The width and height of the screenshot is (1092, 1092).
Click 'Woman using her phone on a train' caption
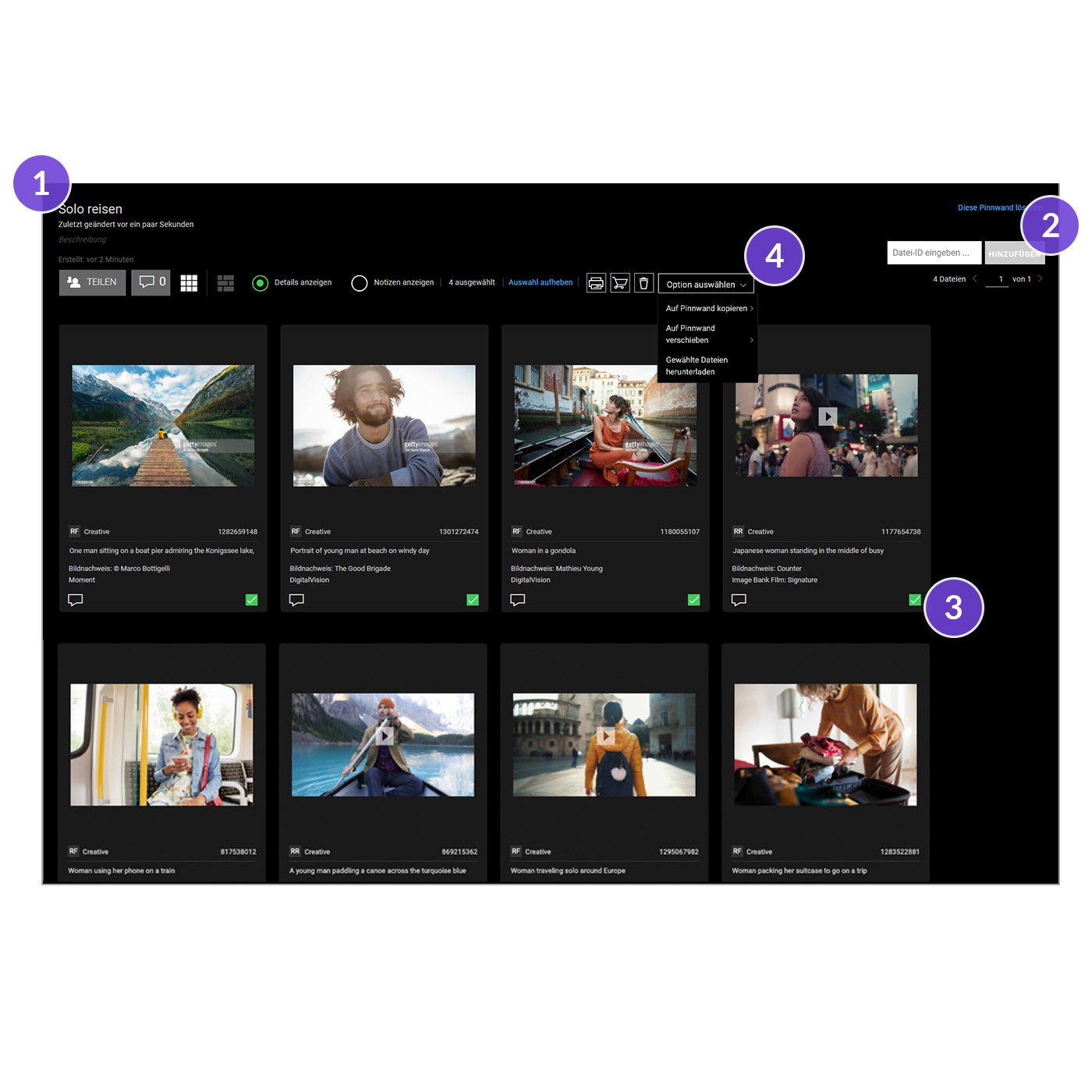pos(122,870)
